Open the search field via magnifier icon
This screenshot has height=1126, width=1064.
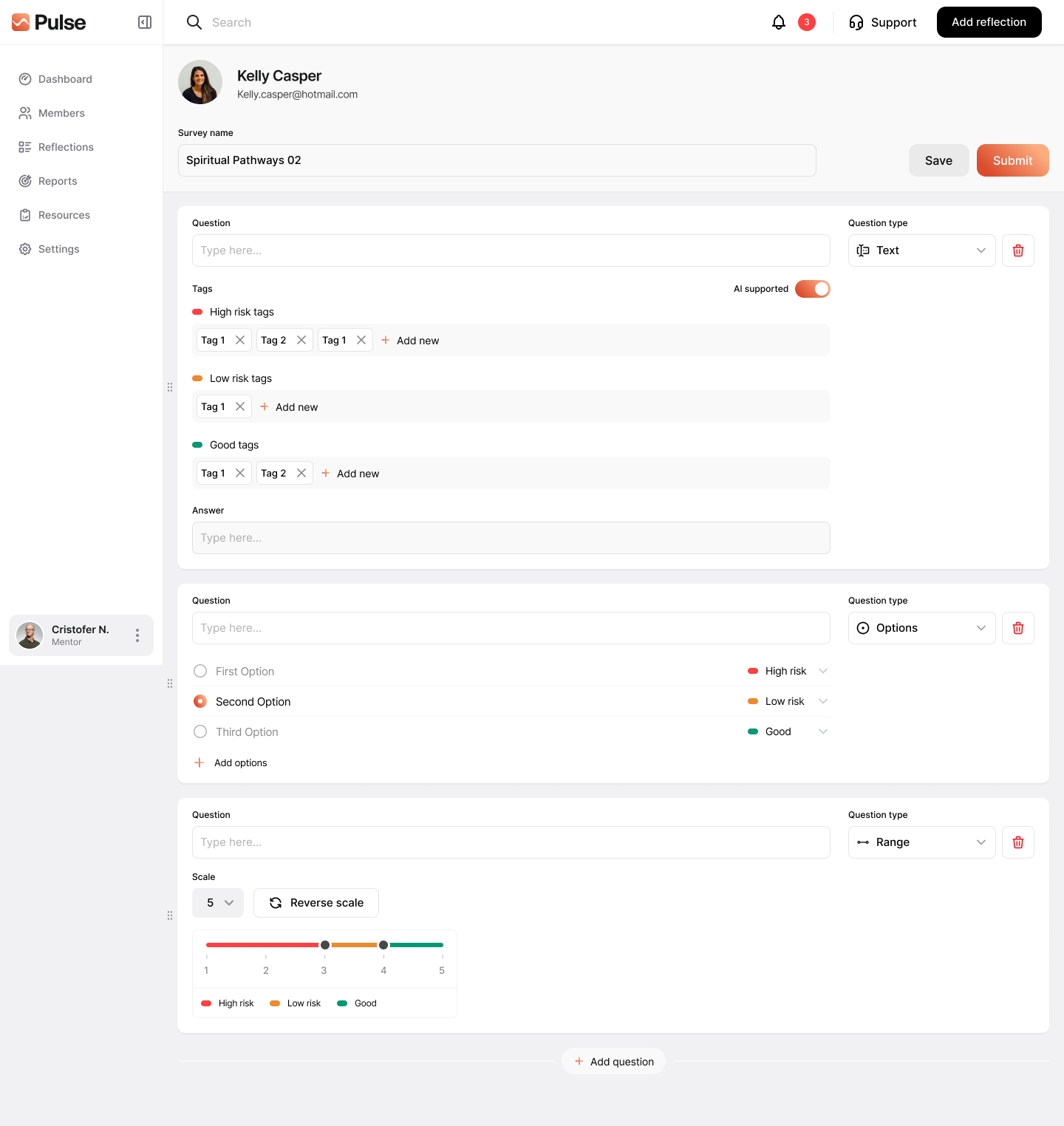[x=194, y=22]
